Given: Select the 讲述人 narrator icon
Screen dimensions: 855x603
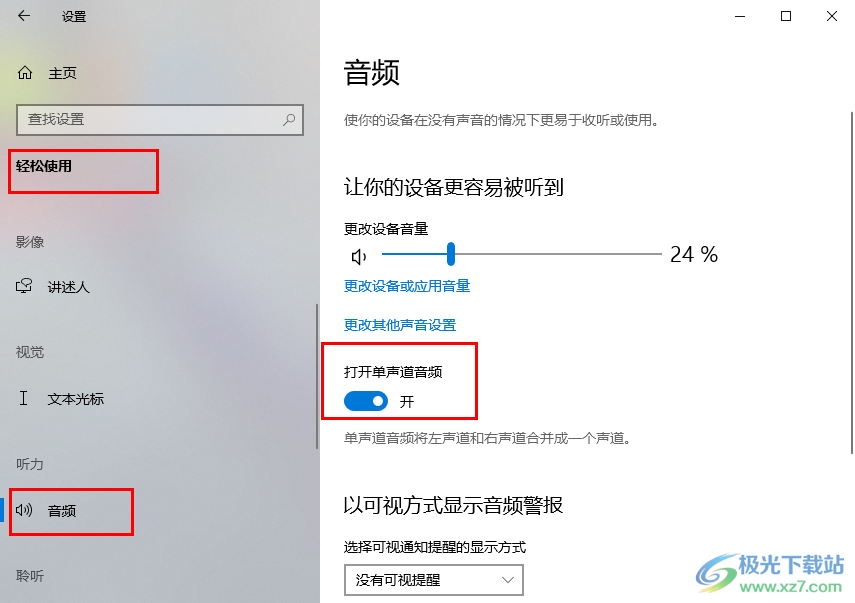Looking at the screenshot, I should 24,286.
